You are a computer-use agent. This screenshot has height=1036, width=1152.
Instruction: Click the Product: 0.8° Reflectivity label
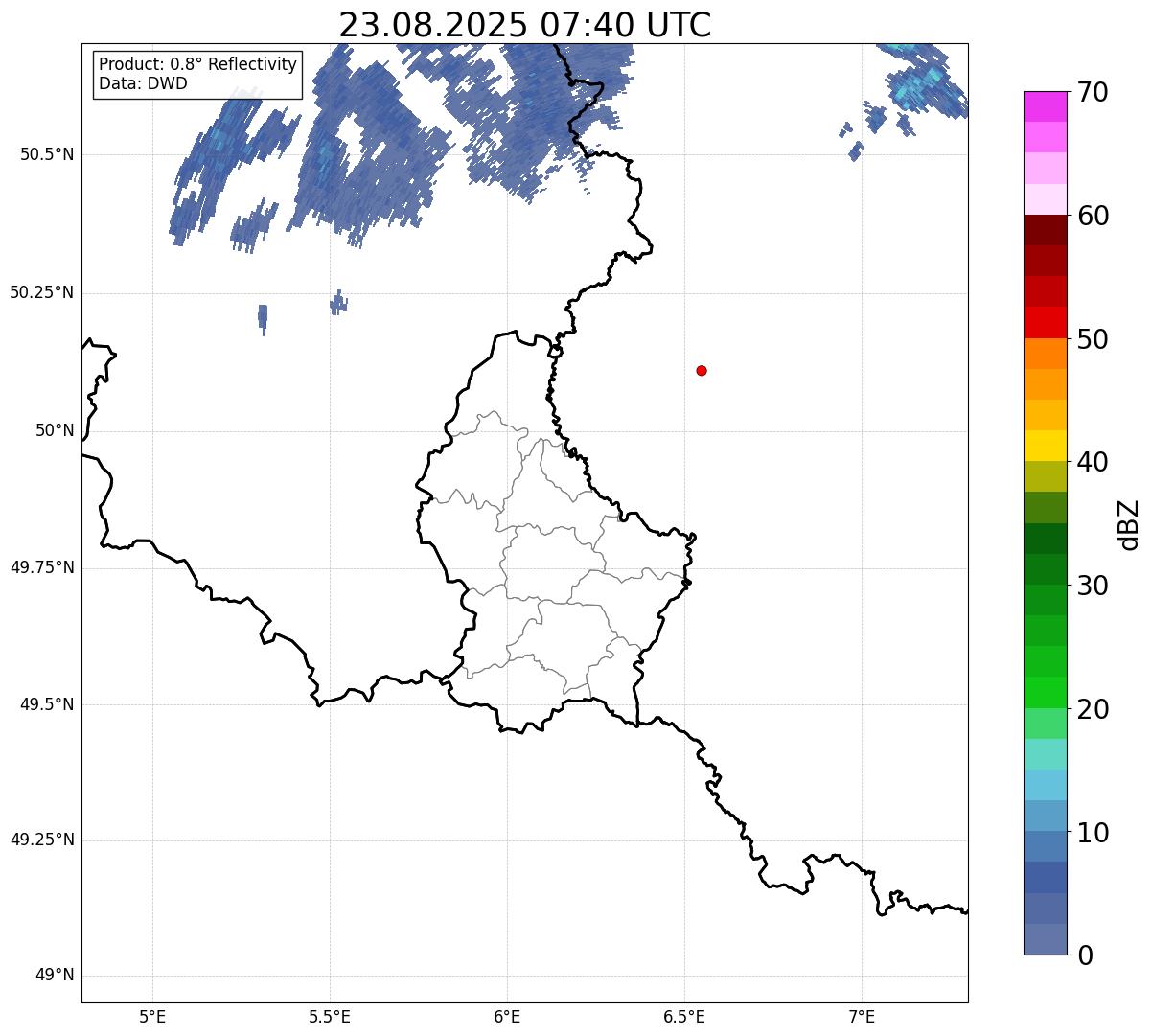pos(198,64)
